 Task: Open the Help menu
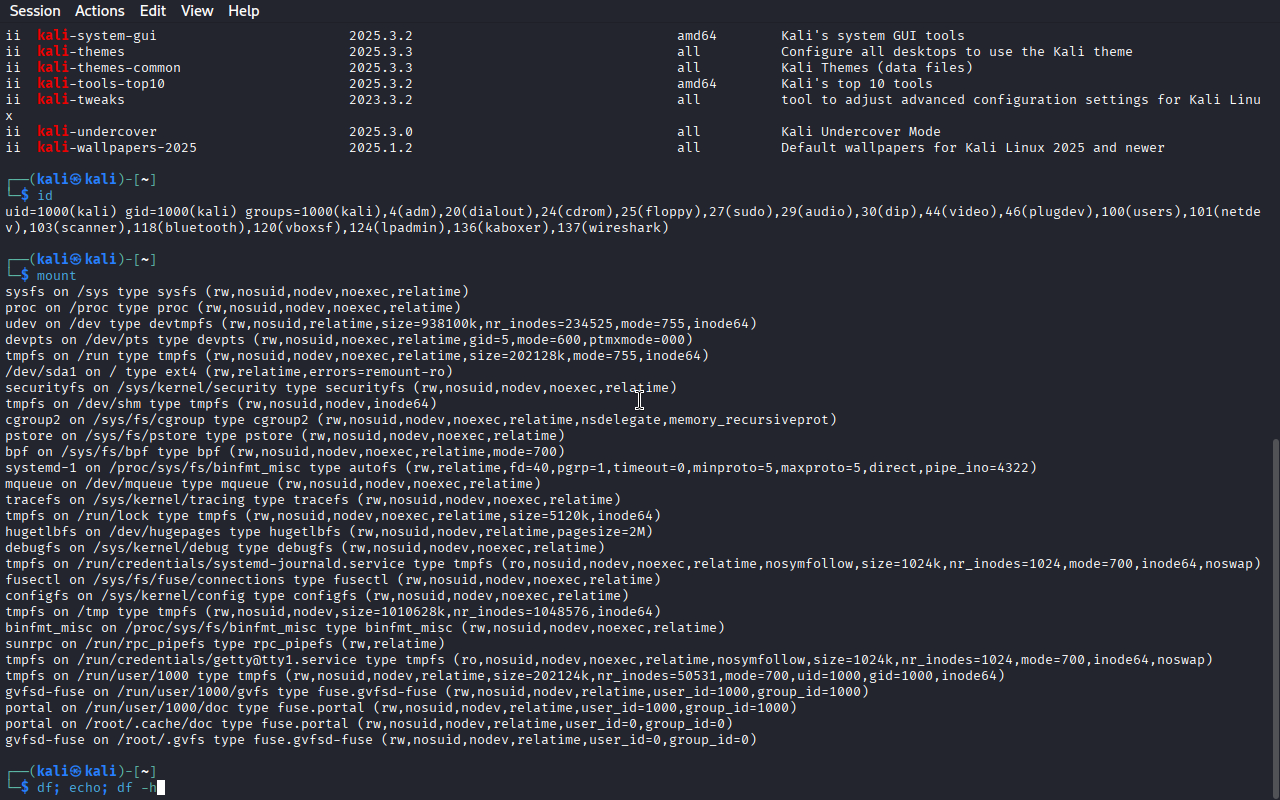243,11
